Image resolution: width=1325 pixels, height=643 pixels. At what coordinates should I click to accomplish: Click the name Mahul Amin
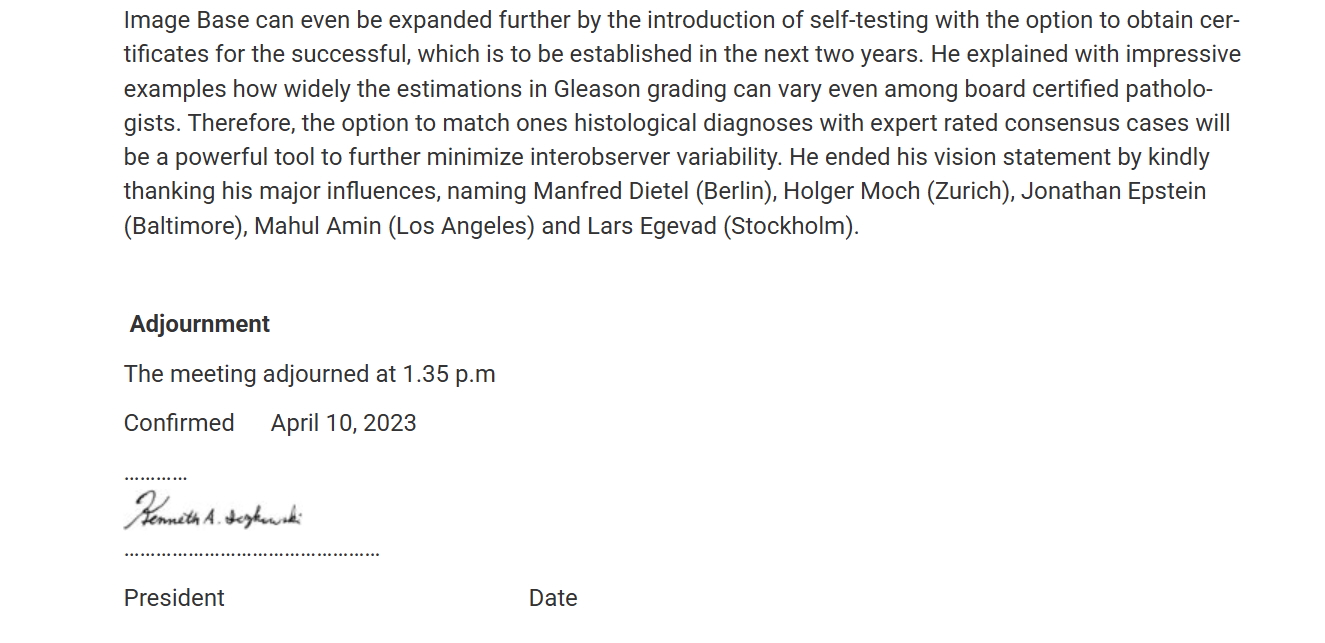317,226
